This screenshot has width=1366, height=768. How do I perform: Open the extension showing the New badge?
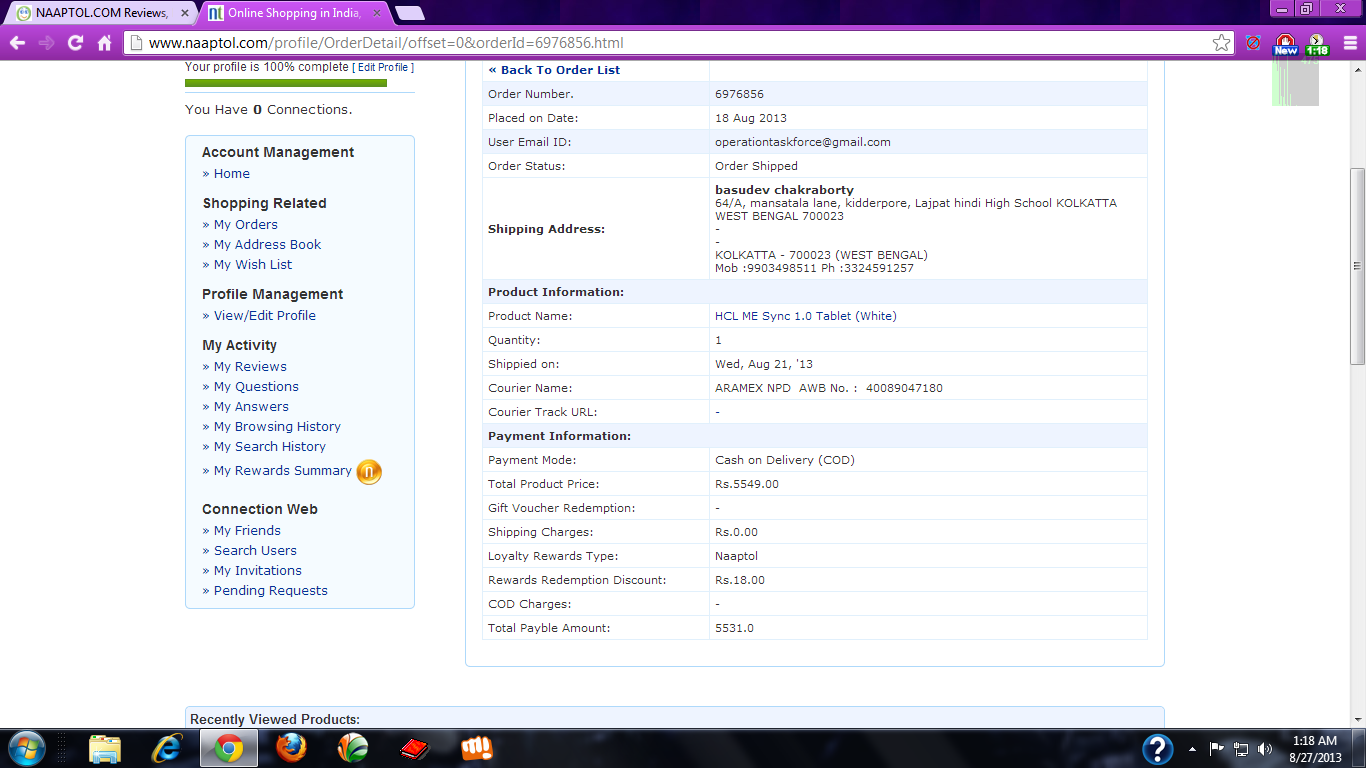[1285, 44]
